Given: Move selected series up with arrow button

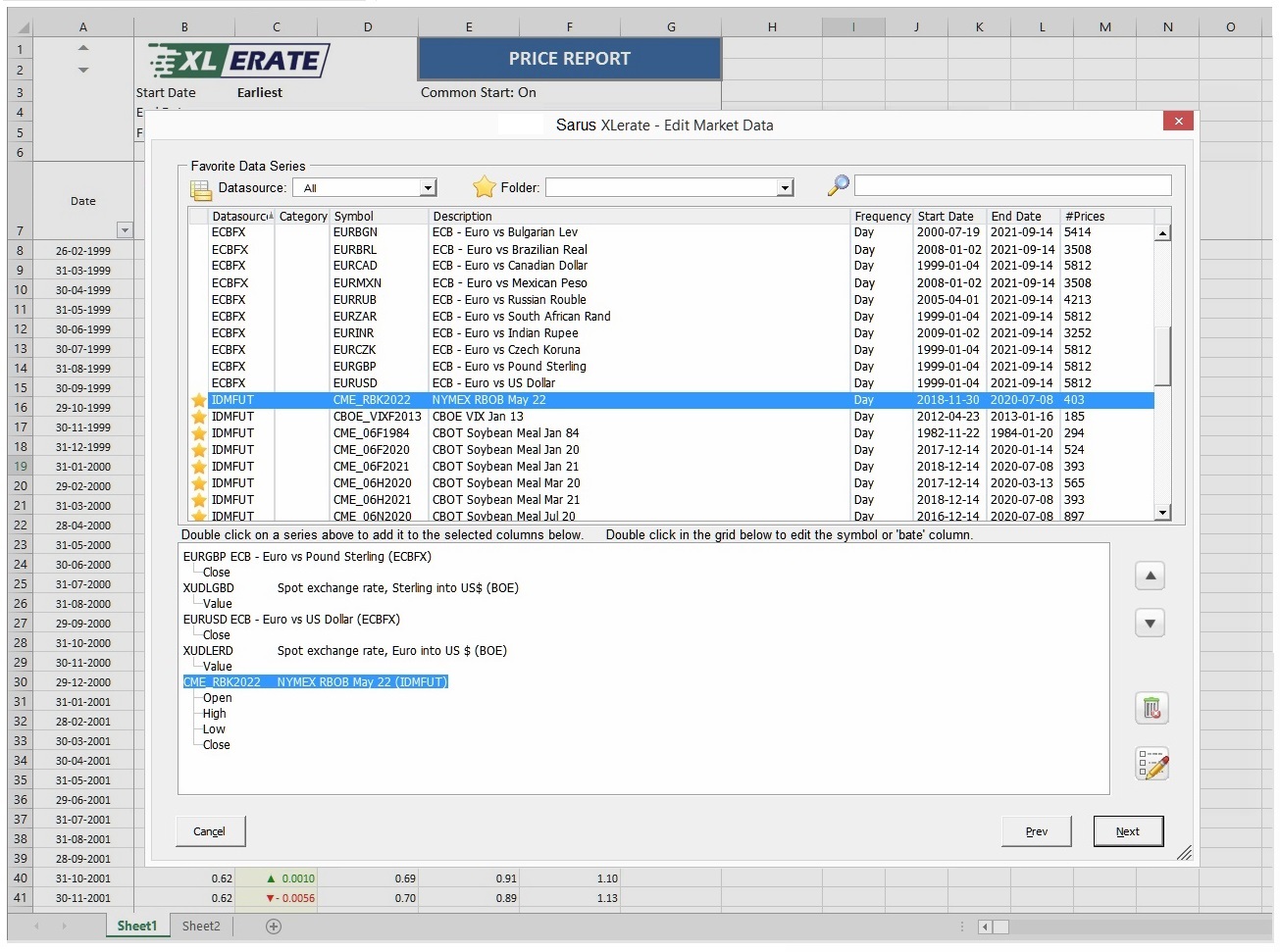Looking at the screenshot, I should pos(1150,576).
